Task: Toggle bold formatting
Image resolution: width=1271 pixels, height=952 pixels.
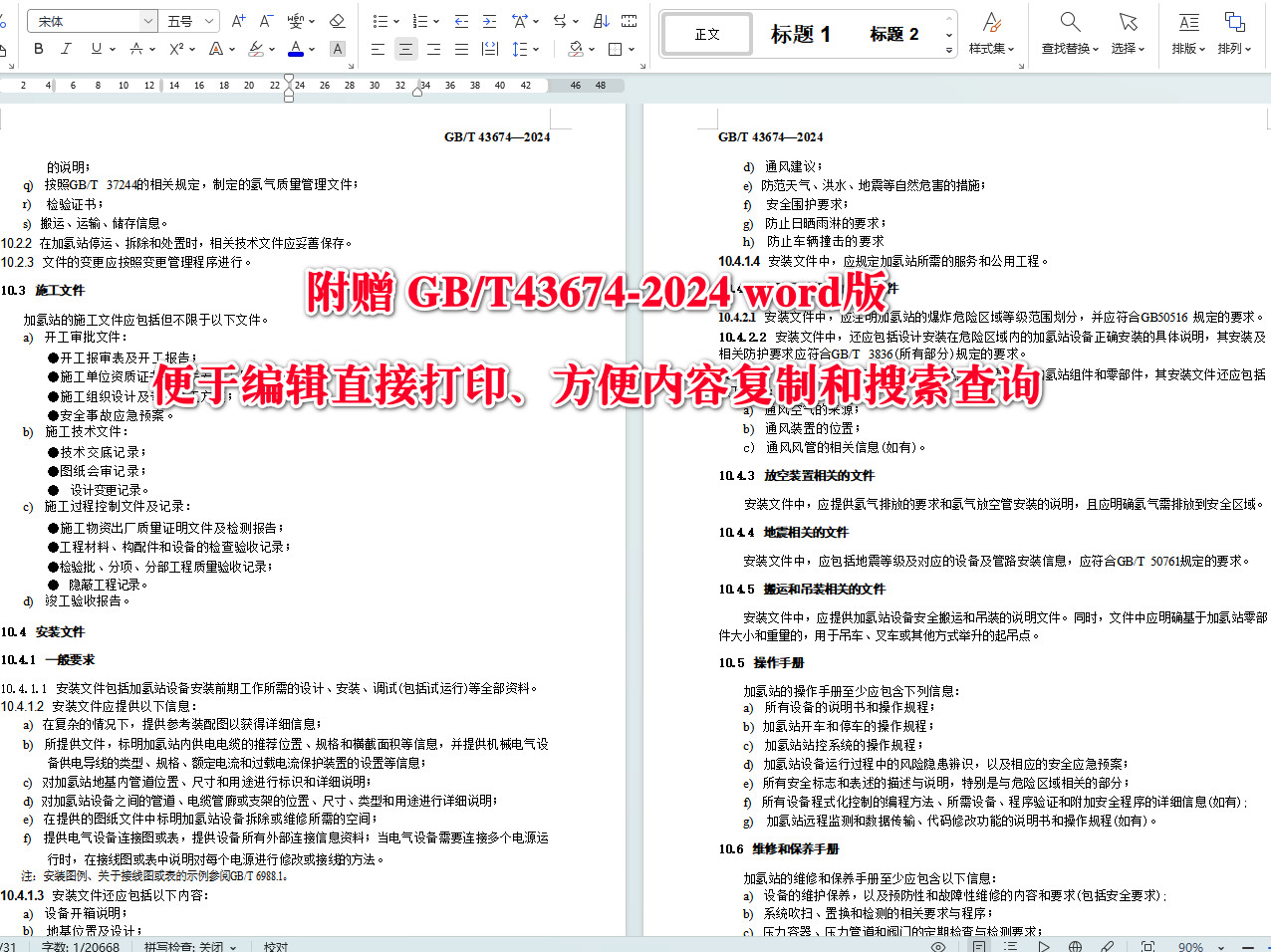Action: (38, 49)
